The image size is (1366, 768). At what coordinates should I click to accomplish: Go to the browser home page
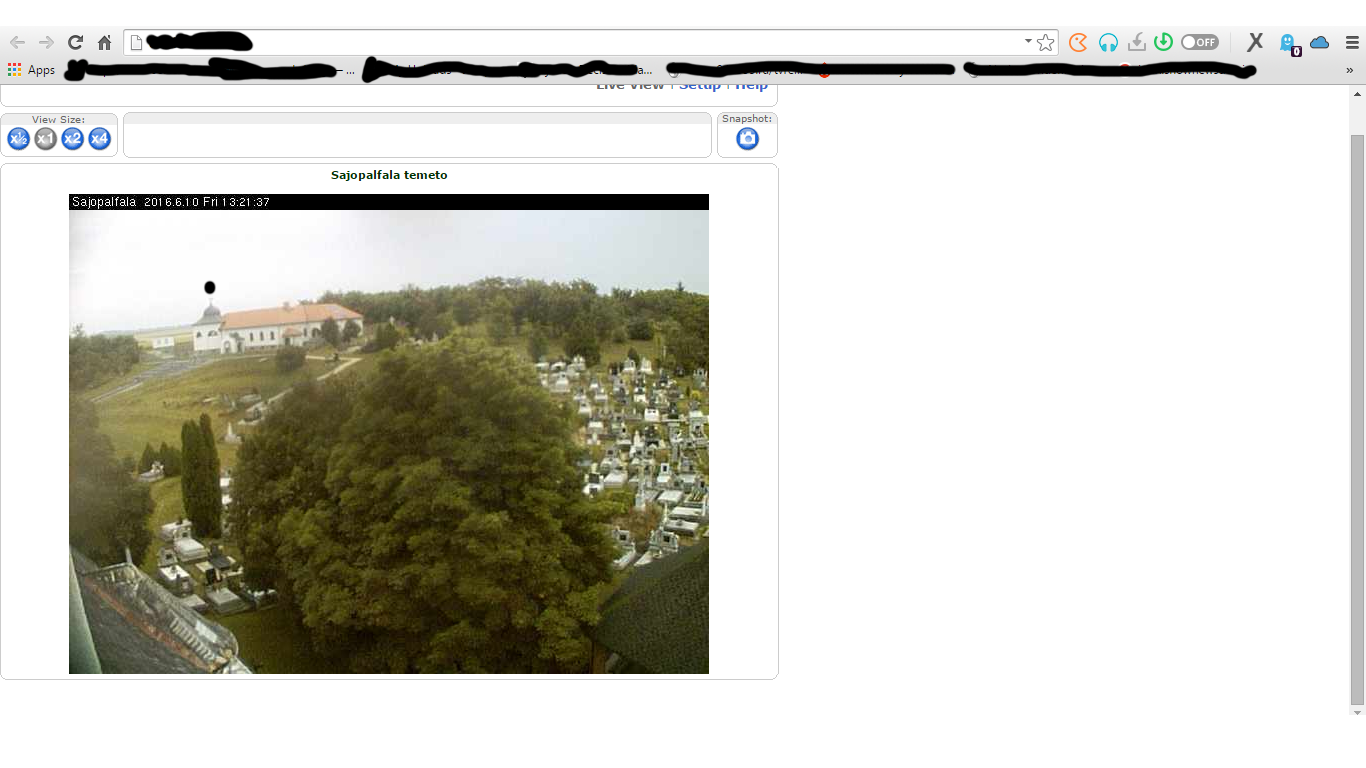(104, 42)
